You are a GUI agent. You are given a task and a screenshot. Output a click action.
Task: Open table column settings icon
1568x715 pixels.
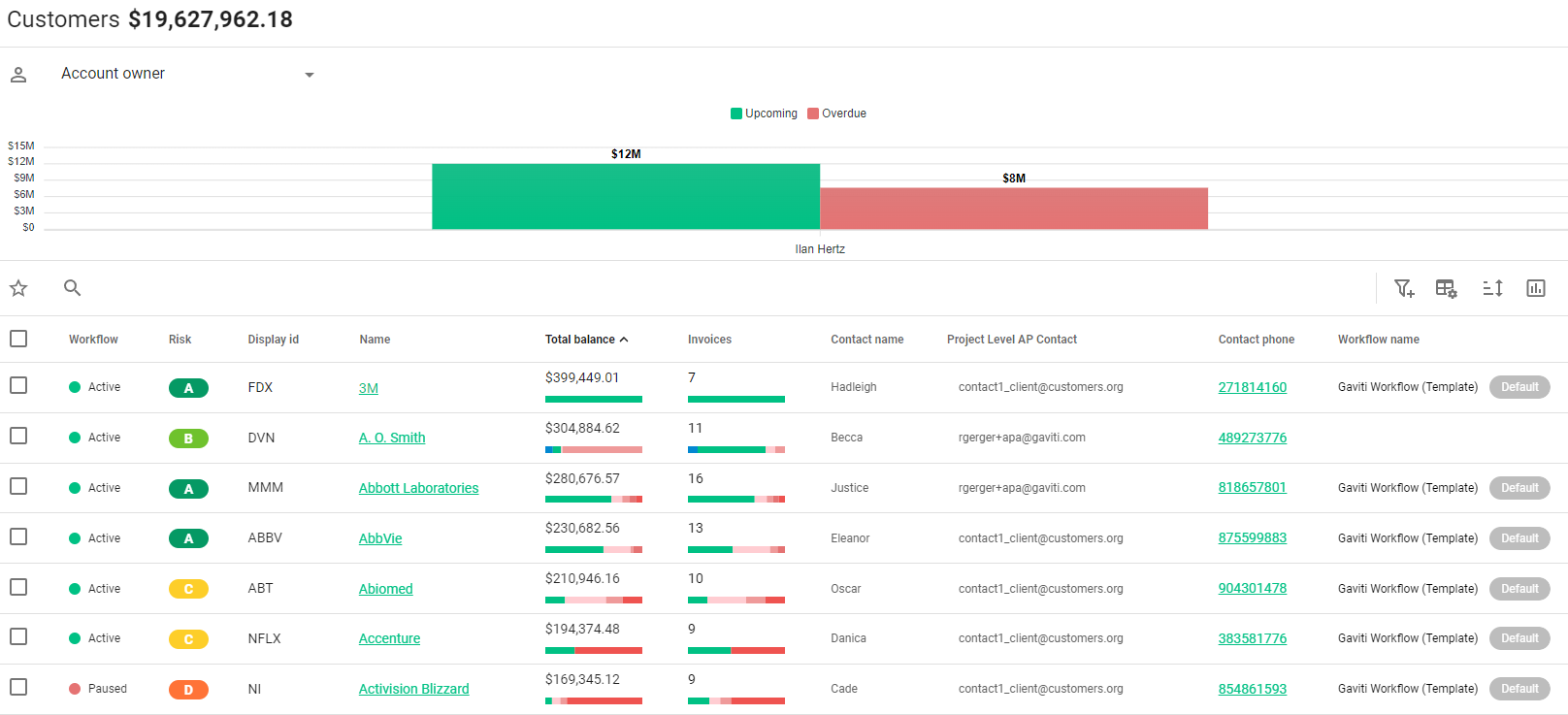coord(1446,288)
